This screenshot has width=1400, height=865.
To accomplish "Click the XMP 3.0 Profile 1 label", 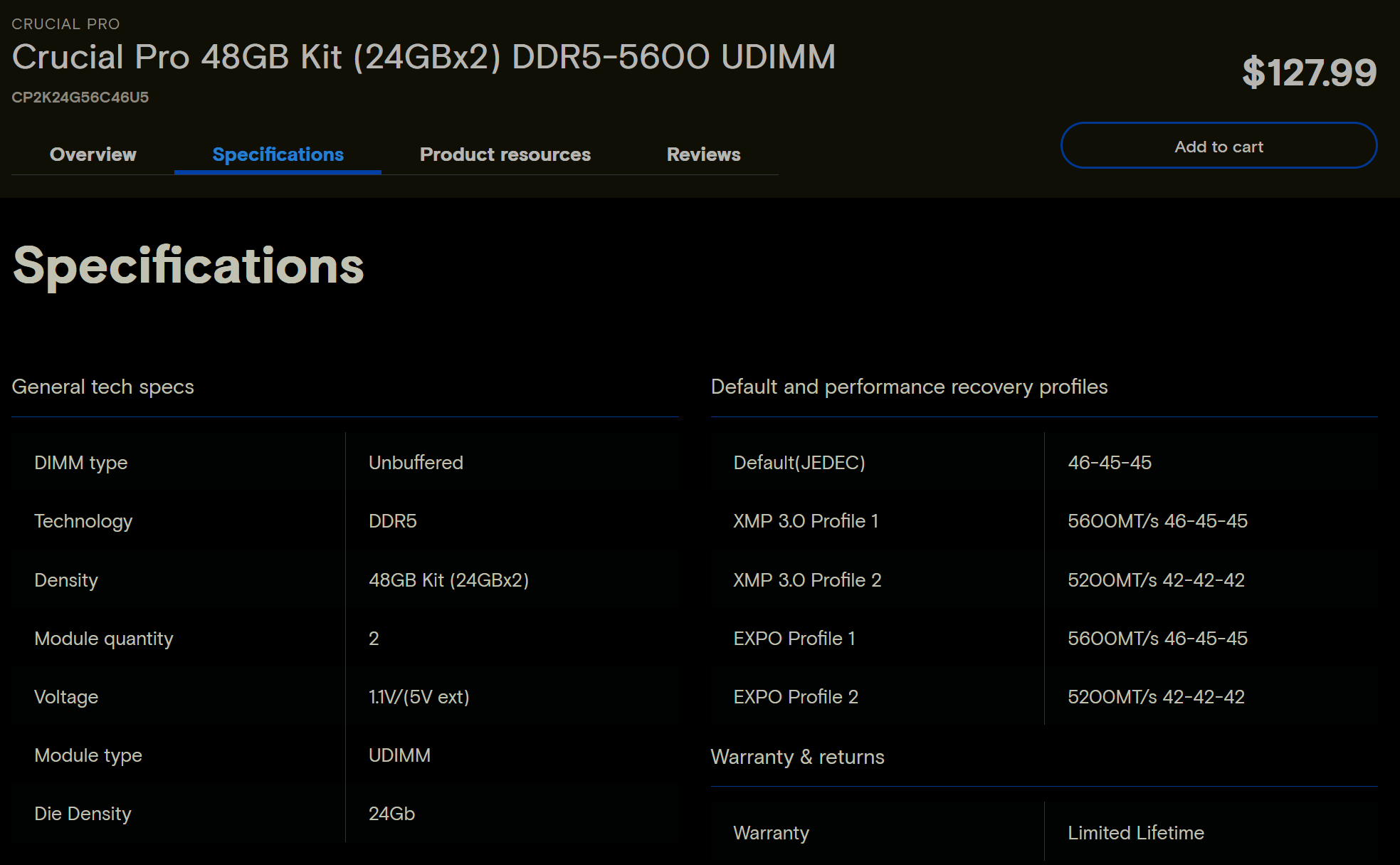I will tap(806, 521).
